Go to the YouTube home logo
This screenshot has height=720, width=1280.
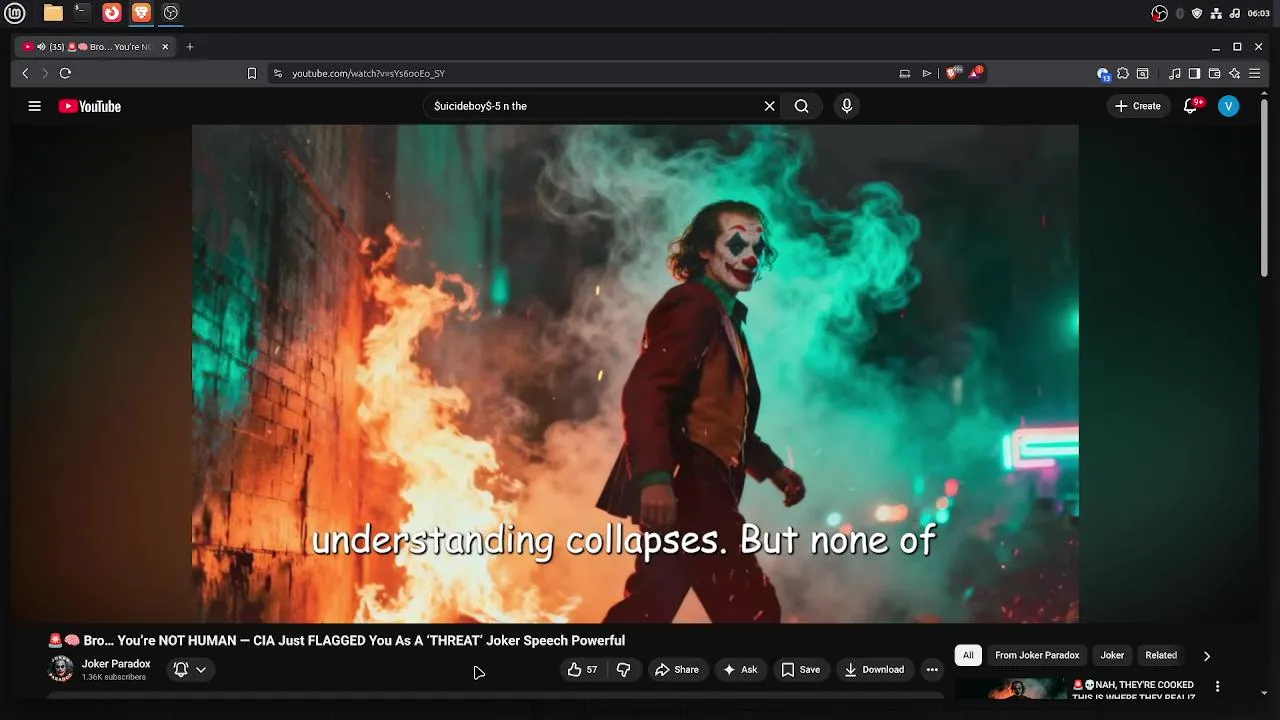point(90,106)
